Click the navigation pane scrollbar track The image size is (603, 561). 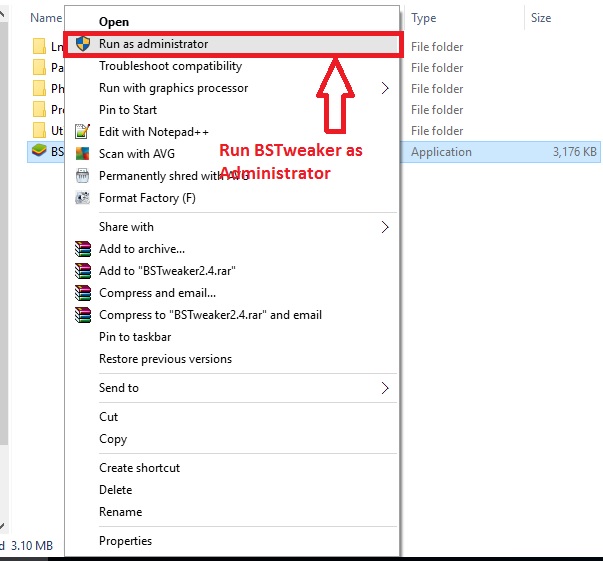(x=3, y=481)
